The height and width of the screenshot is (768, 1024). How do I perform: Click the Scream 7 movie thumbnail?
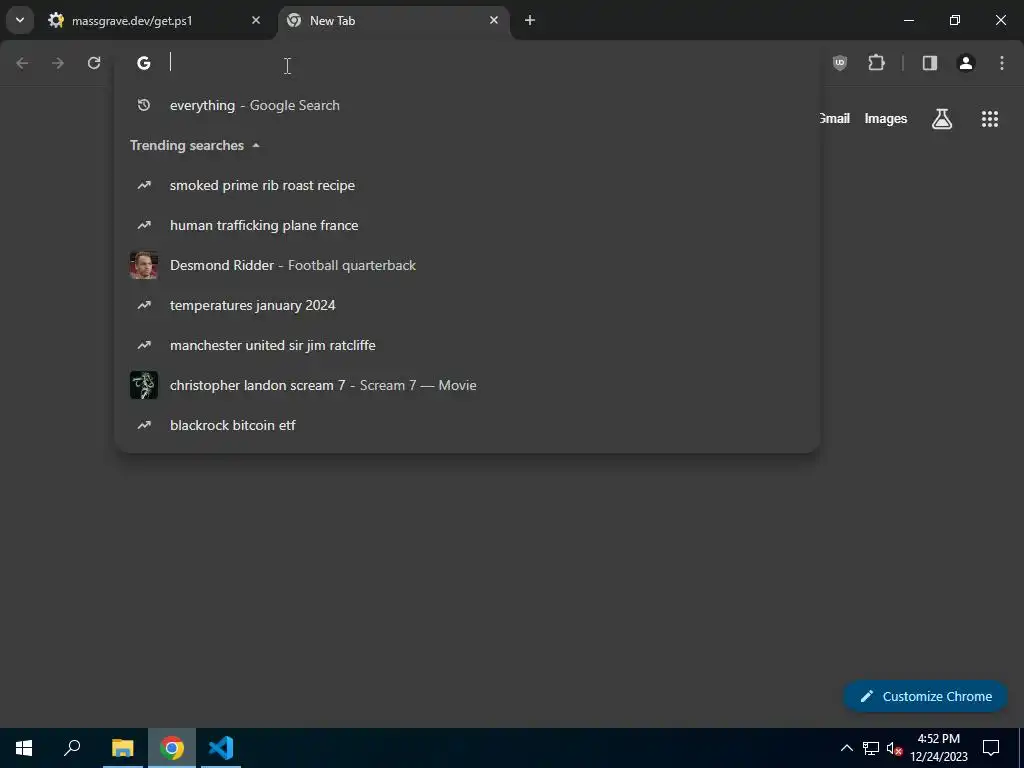144,385
